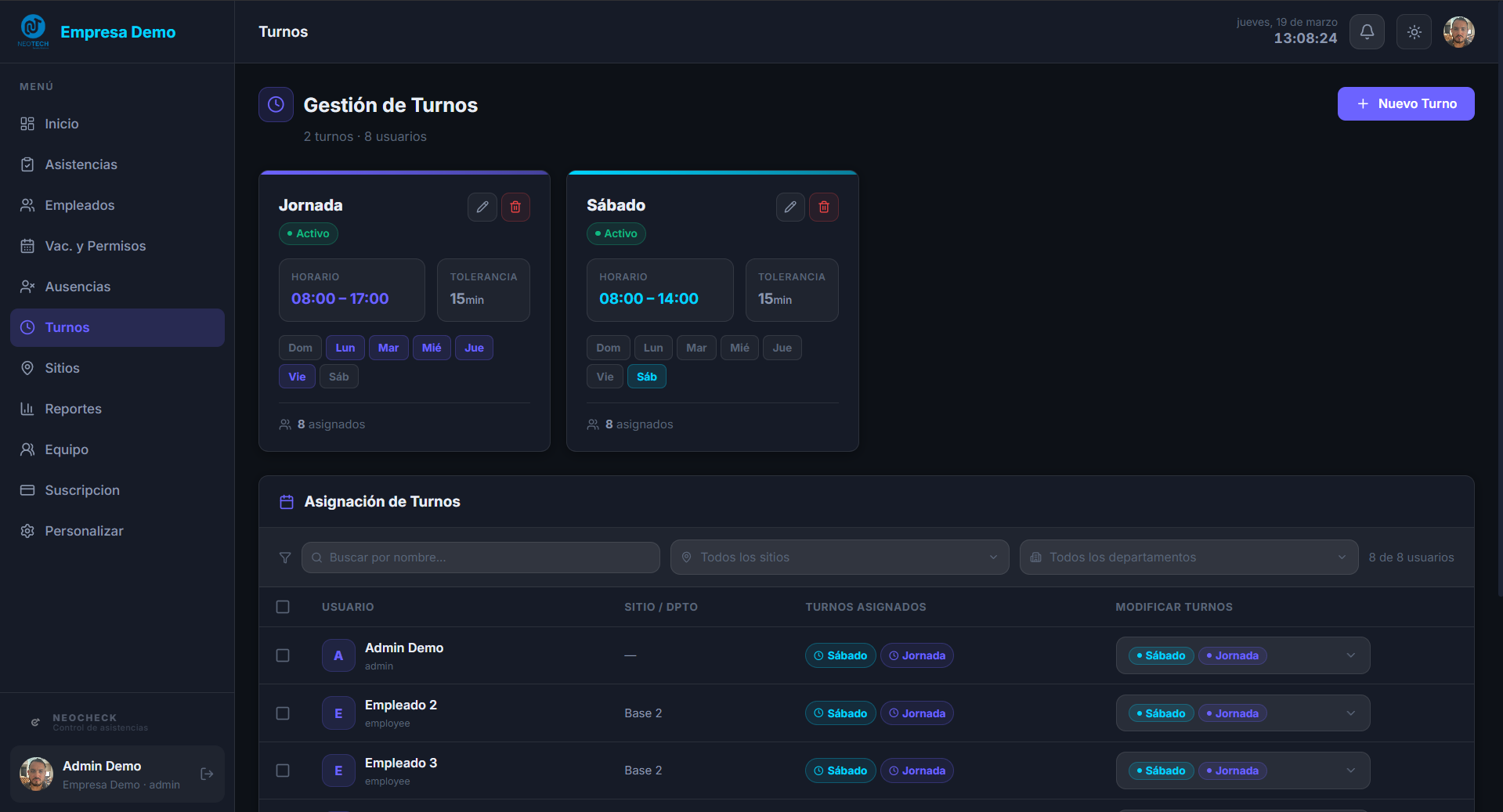The width and height of the screenshot is (1503, 812).
Task: Check the checkbox for Empleado 2
Action: pos(283,713)
